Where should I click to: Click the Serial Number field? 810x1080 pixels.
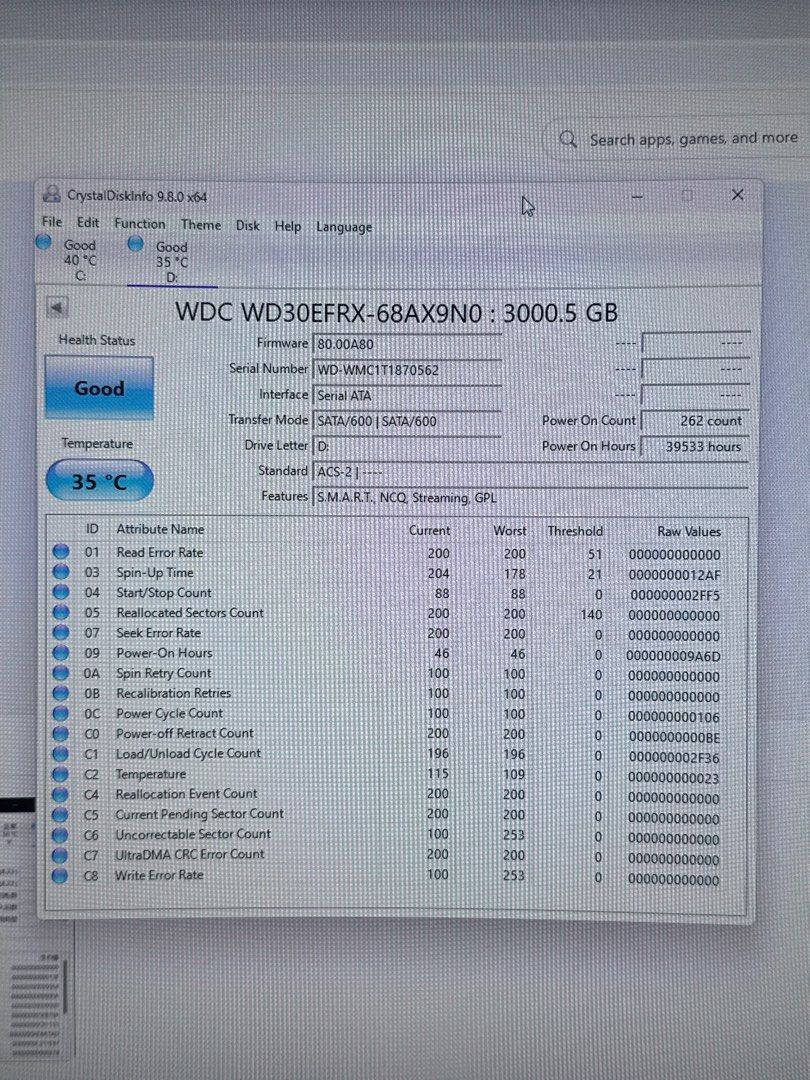pyautogui.click(x=407, y=370)
